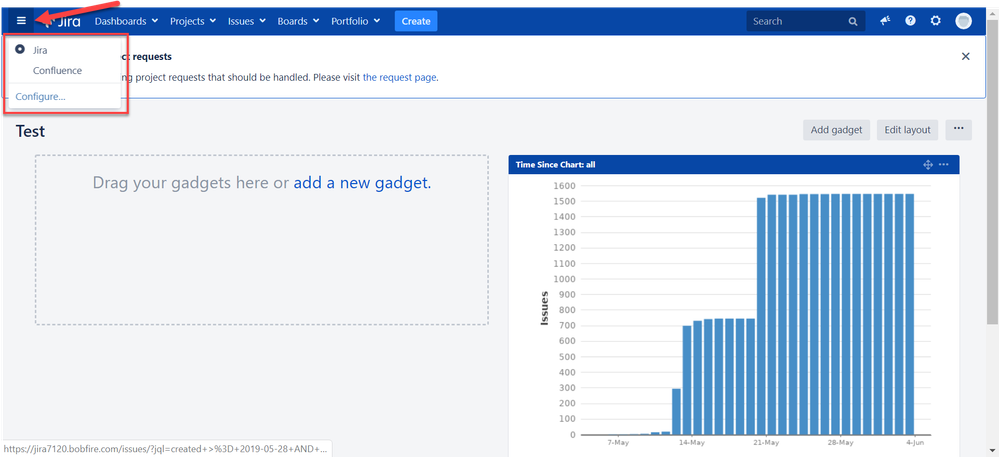Screen dimensions: 999x457
Task: Click the Issues axis label
Action: click(545, 309)
